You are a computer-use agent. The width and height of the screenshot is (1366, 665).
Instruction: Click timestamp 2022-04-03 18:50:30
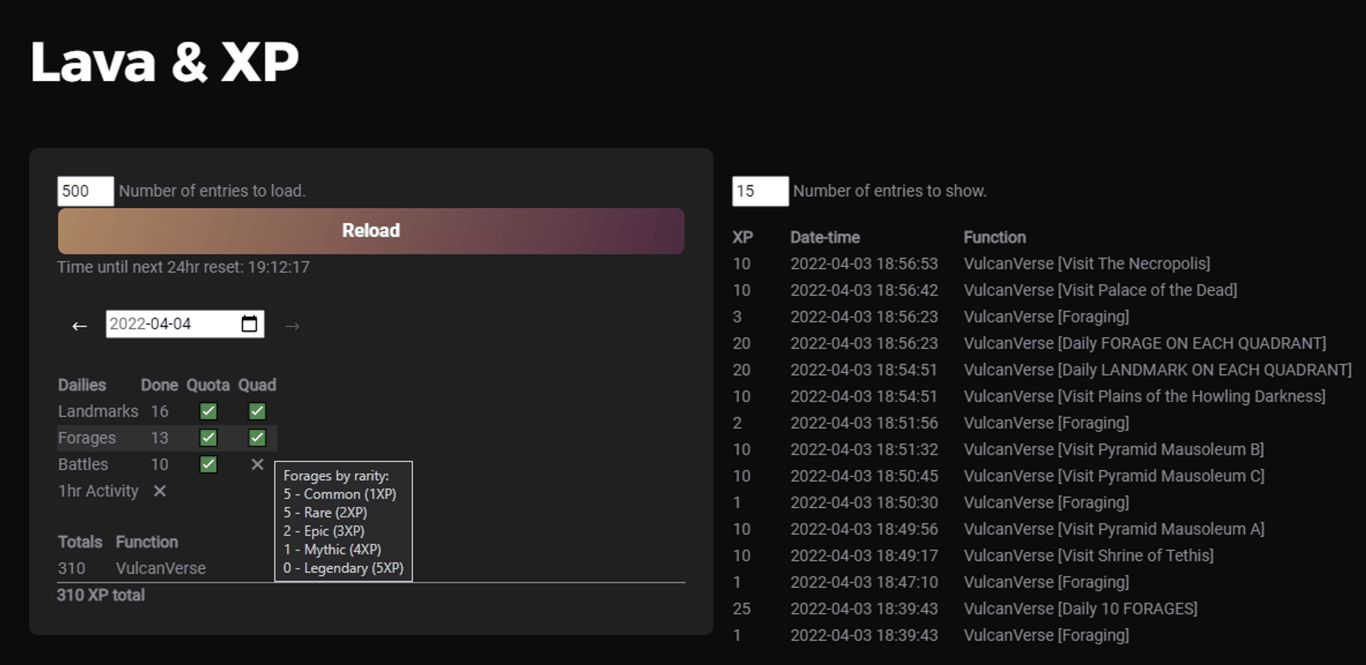(864, 502)
